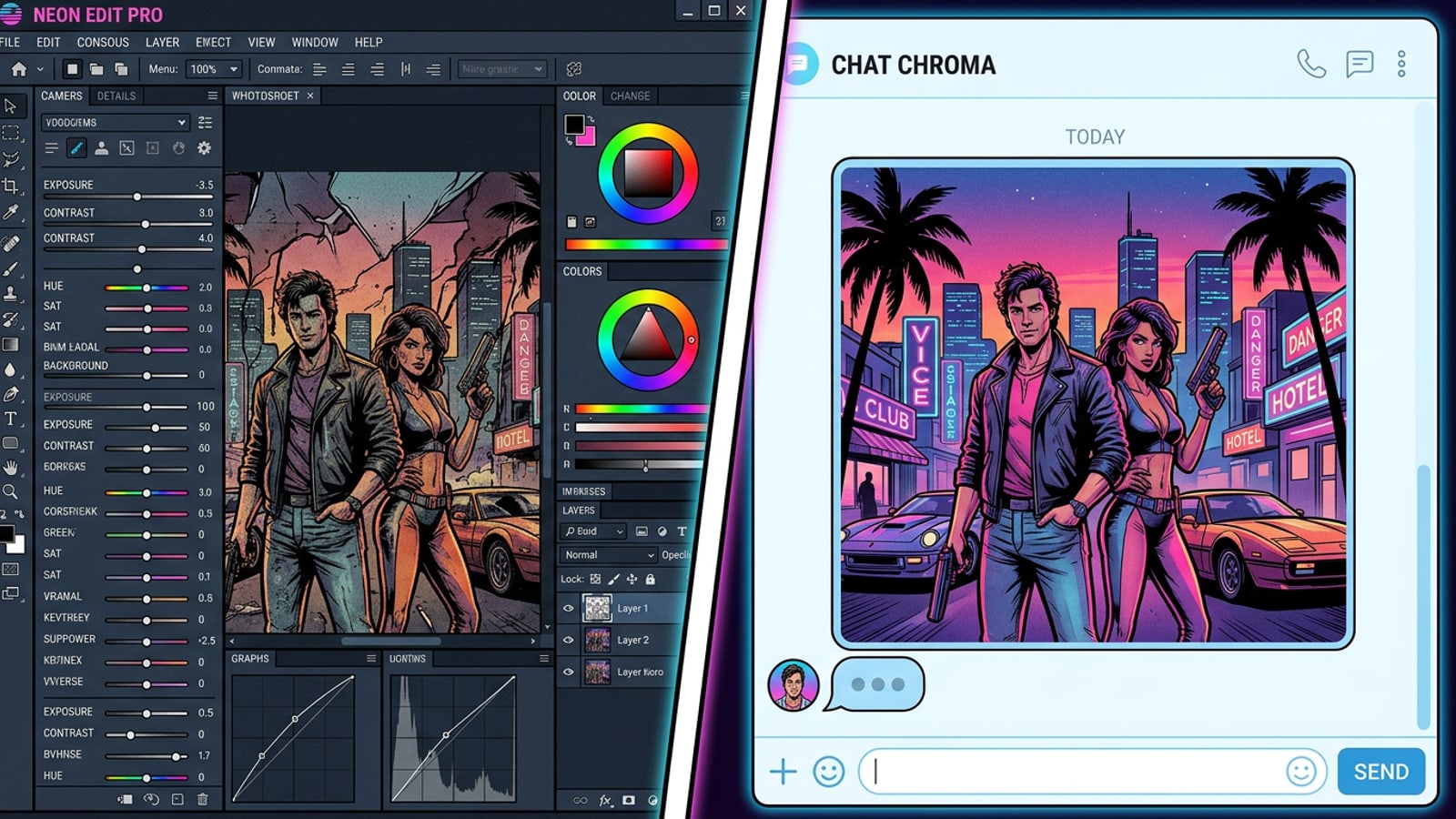
Task: Click the HUE 2.0 rainbow slider handle
Action: pyautogui.click(x=147, y=288)
